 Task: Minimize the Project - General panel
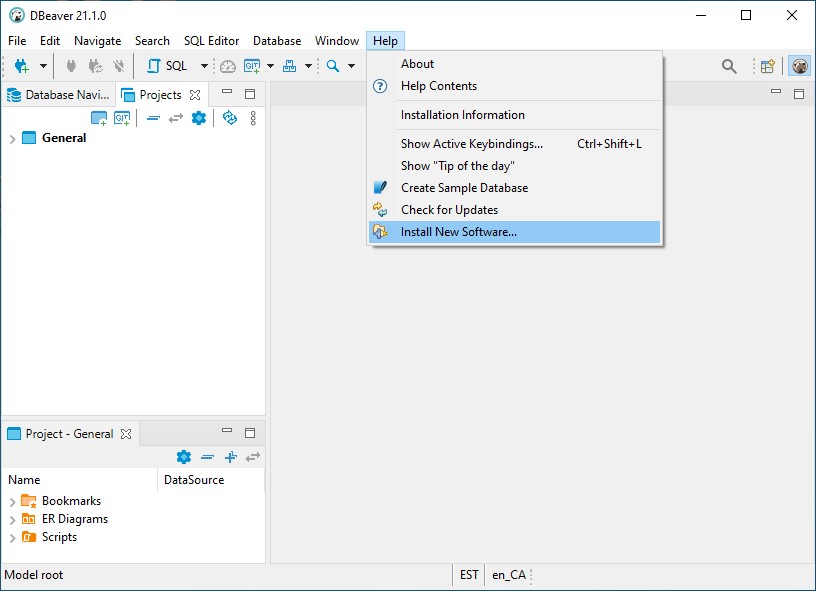point(227,430)
